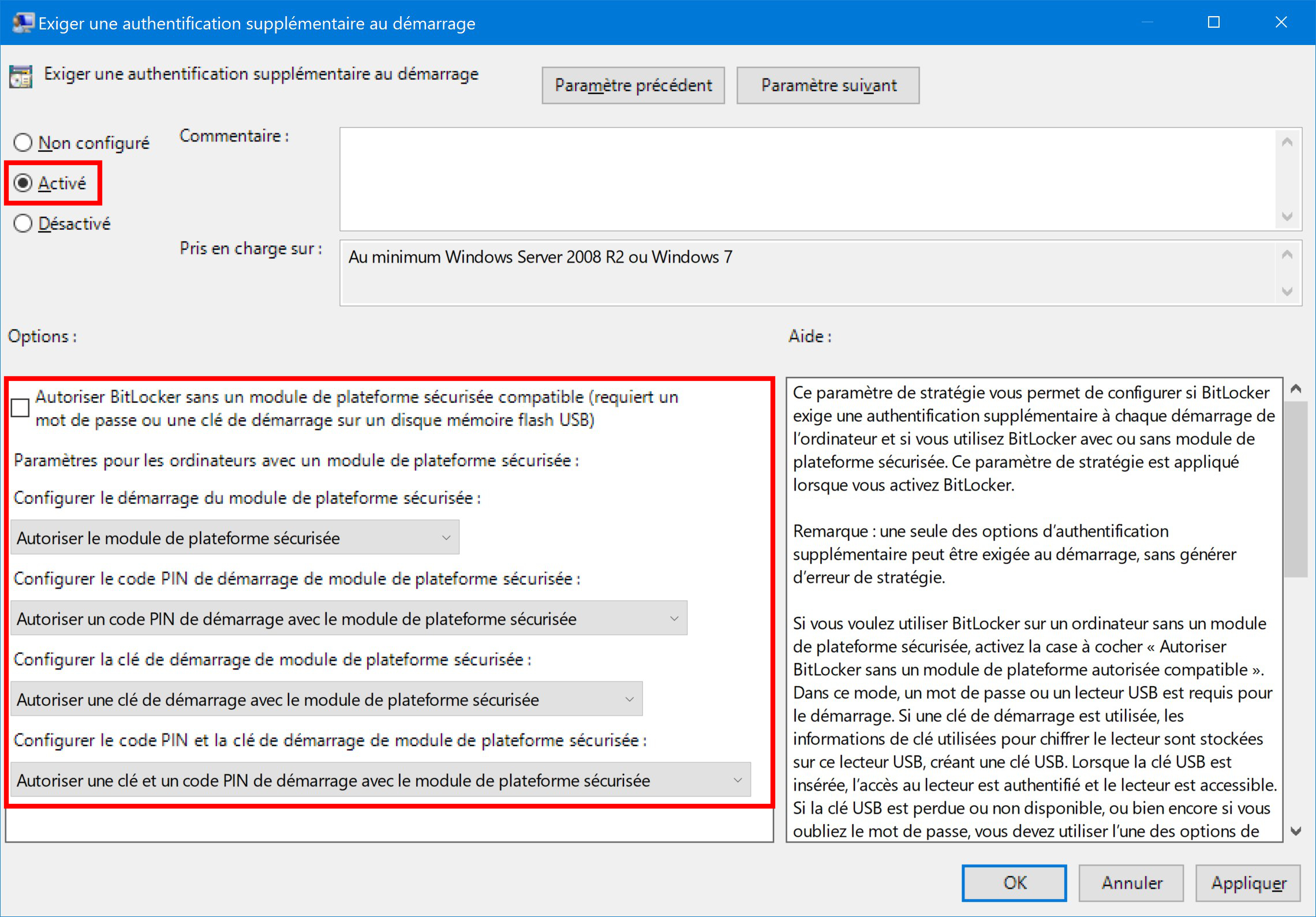Click 'Paramètres pour les ordinateurs avec un module' text

[x=296, y=461]
